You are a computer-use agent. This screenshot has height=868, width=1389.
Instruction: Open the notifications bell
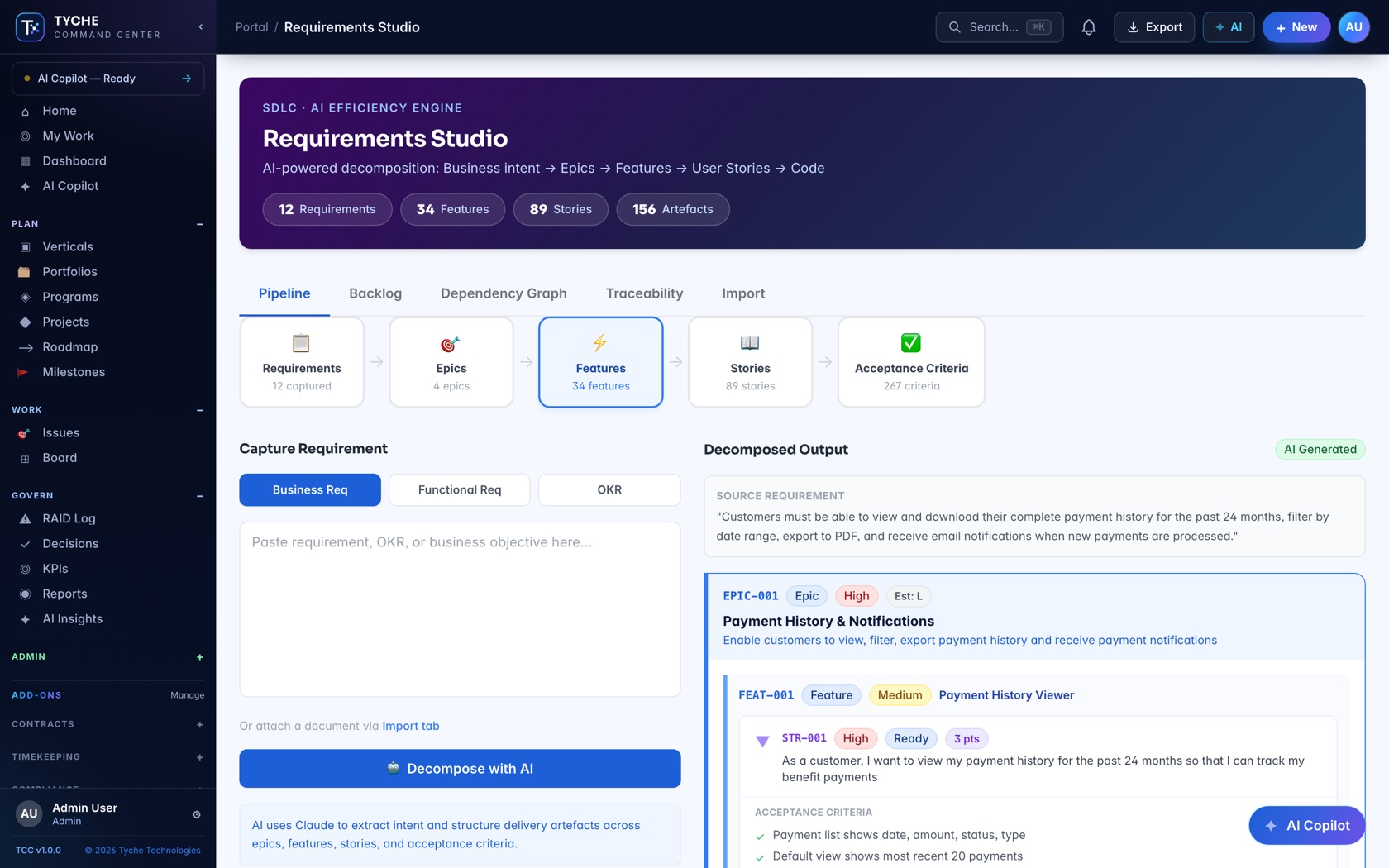coord(1089,27)
